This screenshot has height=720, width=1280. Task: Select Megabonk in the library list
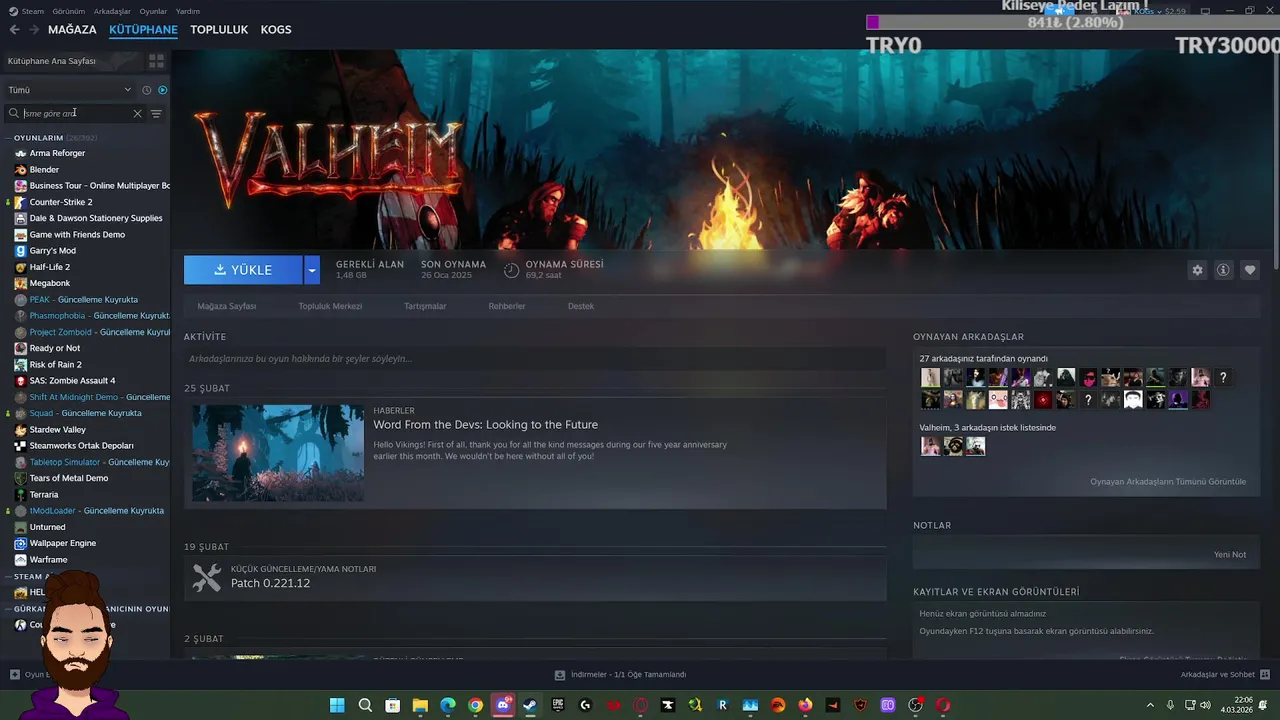point(50,283)
